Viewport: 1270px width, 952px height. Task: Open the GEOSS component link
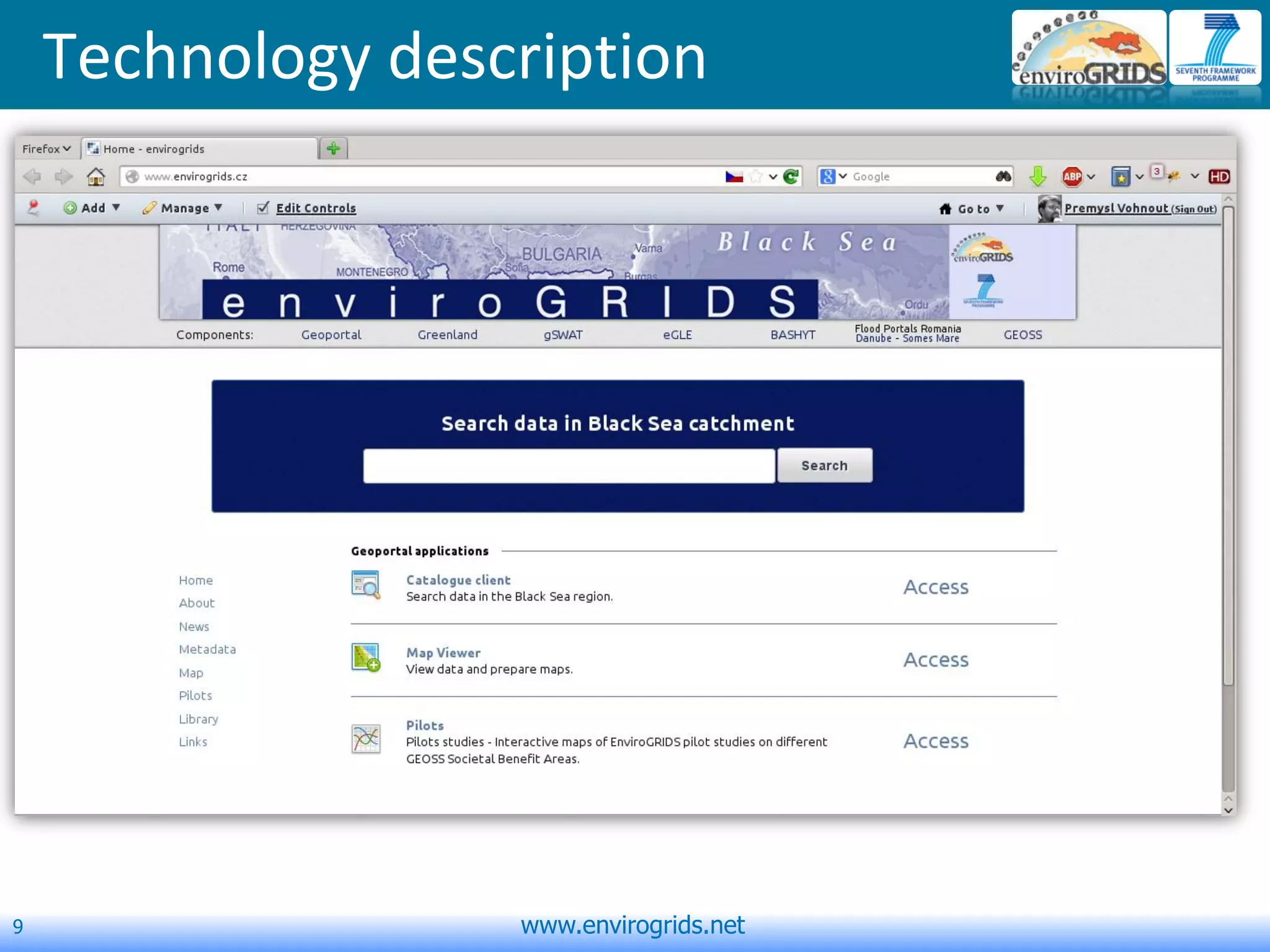click(x=1023, y=335)
